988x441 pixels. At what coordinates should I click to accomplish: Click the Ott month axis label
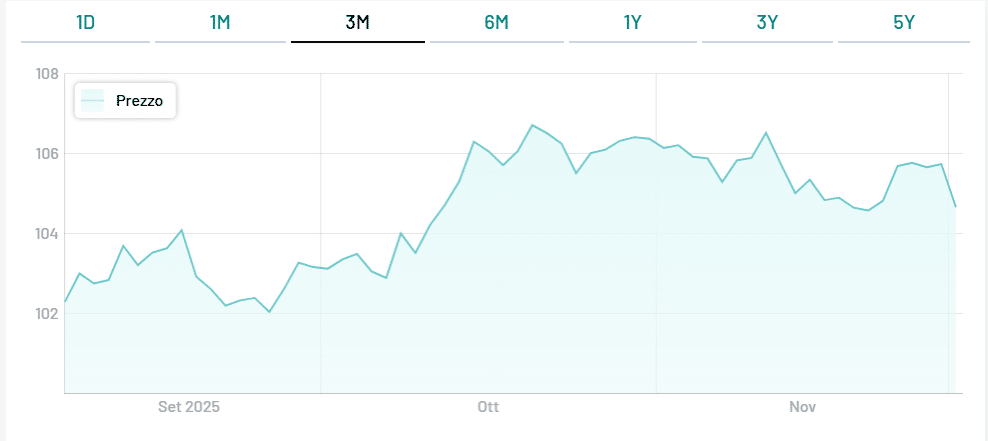point(488,407)
